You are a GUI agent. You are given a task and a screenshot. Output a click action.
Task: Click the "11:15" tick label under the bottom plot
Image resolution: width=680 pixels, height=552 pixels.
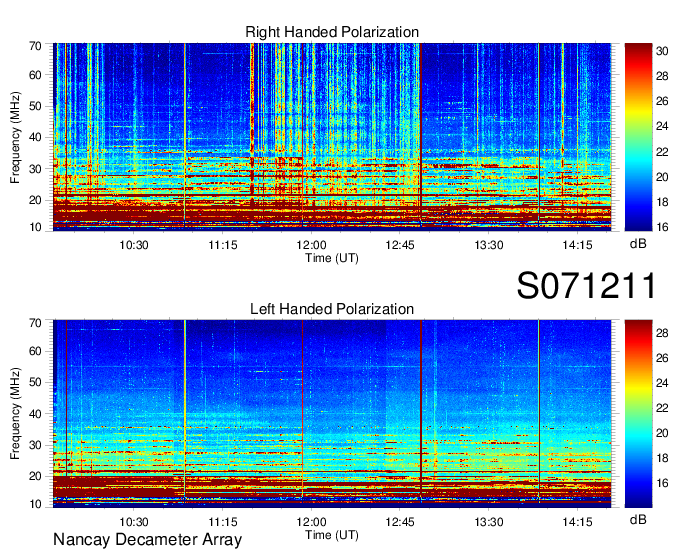[223, 522]
